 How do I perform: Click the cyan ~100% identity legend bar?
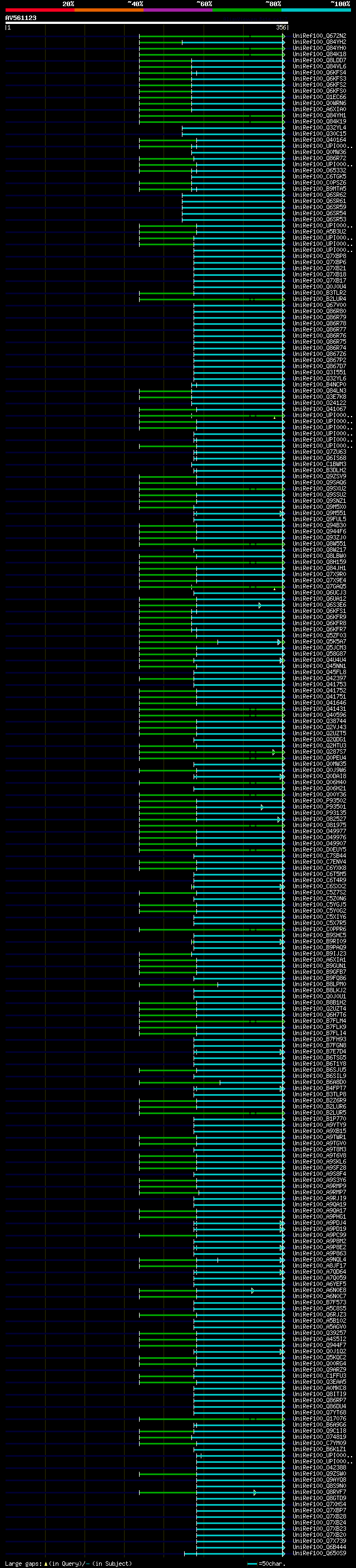(316, 10)
